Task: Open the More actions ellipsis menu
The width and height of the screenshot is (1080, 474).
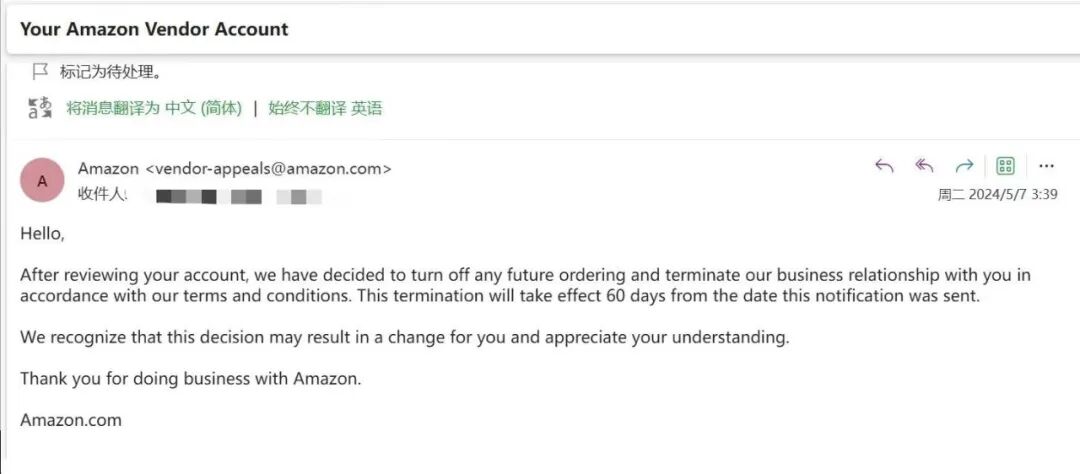Action: (x=1047, y=166)
